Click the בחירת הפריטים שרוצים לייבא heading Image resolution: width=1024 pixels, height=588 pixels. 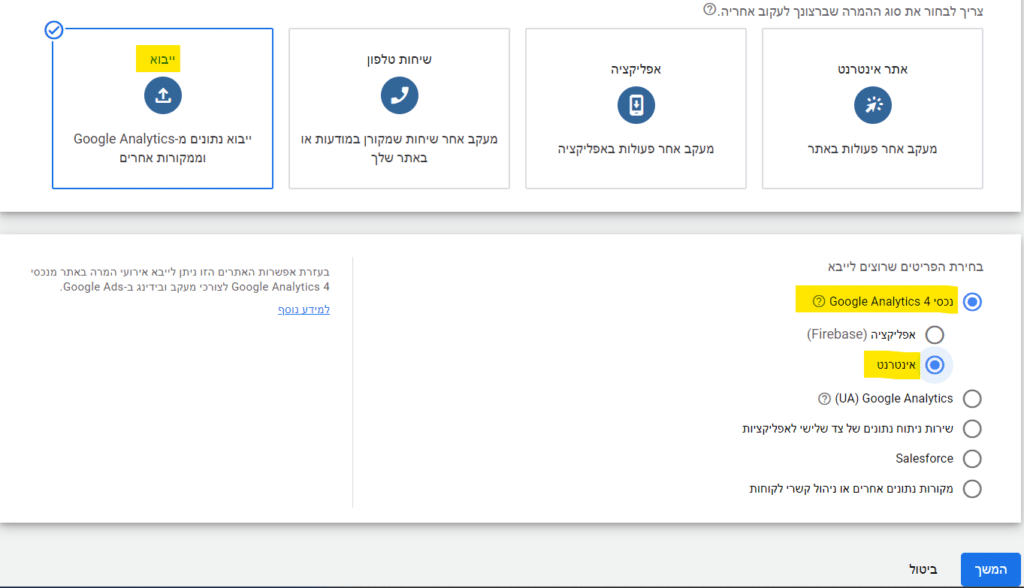pos(905,267)
